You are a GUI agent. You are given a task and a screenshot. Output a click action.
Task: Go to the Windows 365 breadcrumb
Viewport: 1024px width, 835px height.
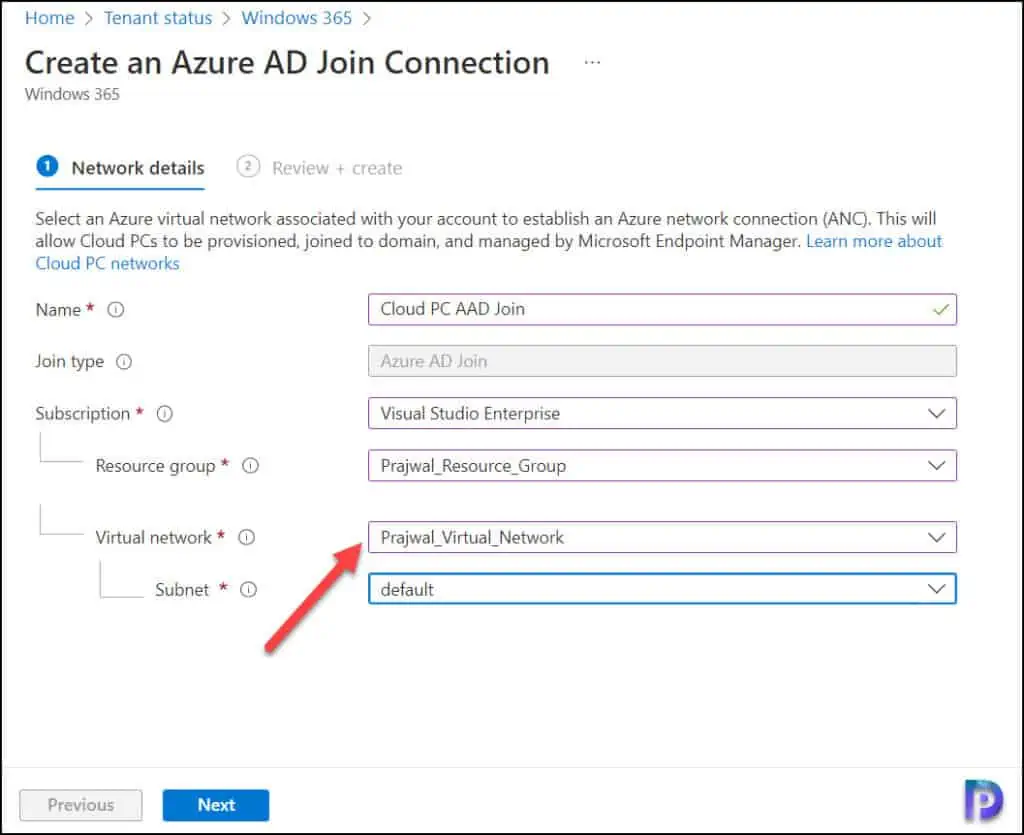pyautogui.click(x=296, y=18)
